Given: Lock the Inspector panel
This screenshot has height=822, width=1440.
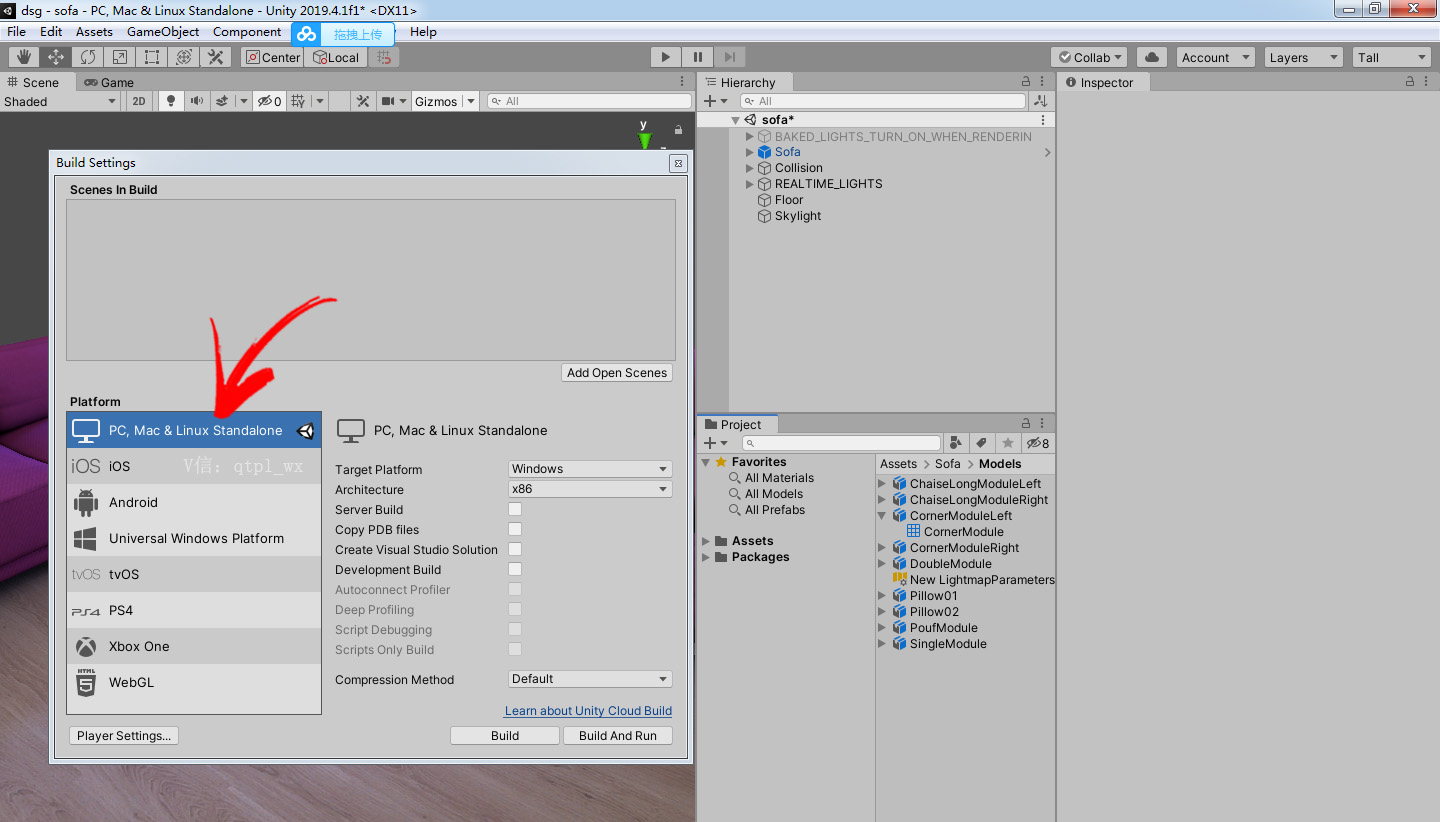Looking at the screenshot, I should click(1410, 82).
